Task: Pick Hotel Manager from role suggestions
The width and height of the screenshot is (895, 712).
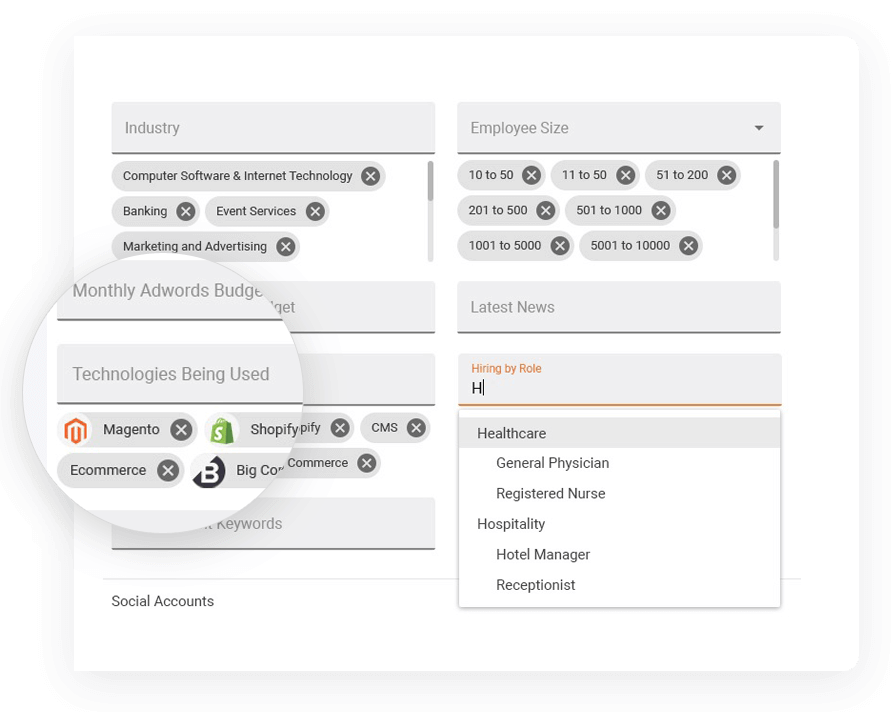Action: point(543,555)
